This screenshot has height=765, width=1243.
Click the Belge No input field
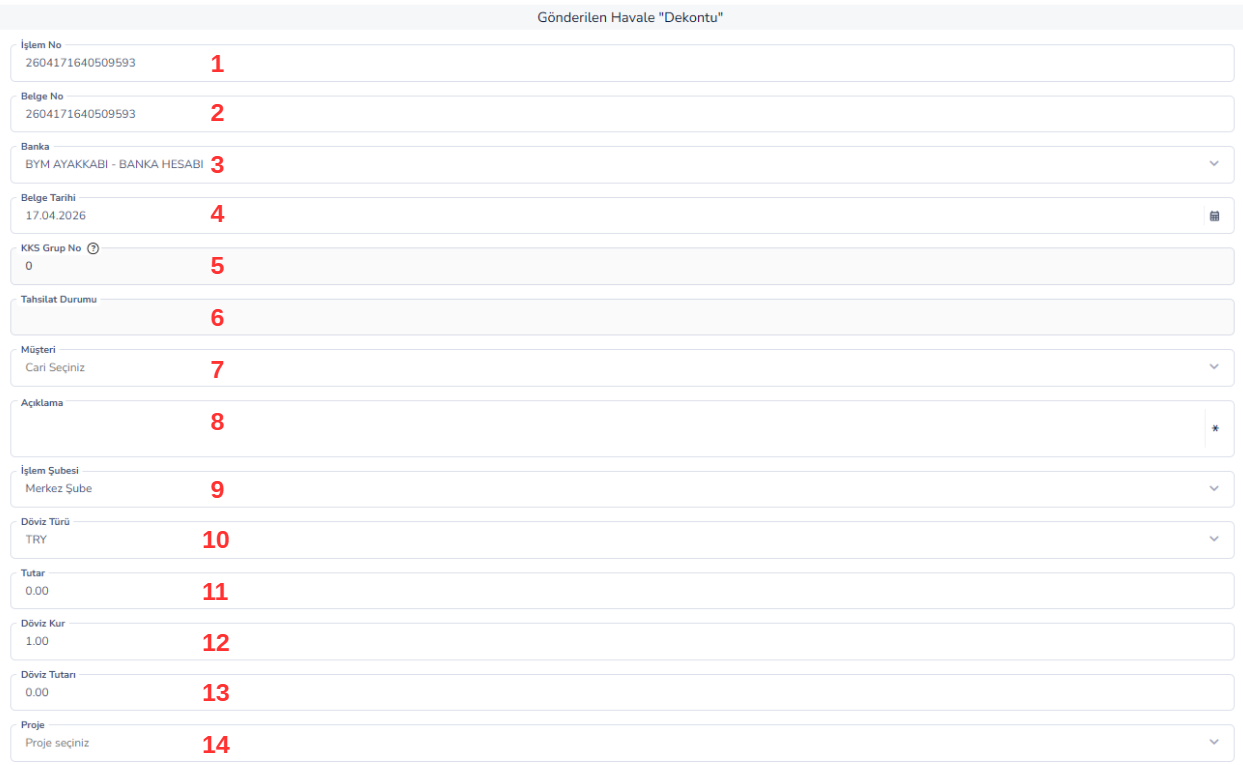coord(622,114)
